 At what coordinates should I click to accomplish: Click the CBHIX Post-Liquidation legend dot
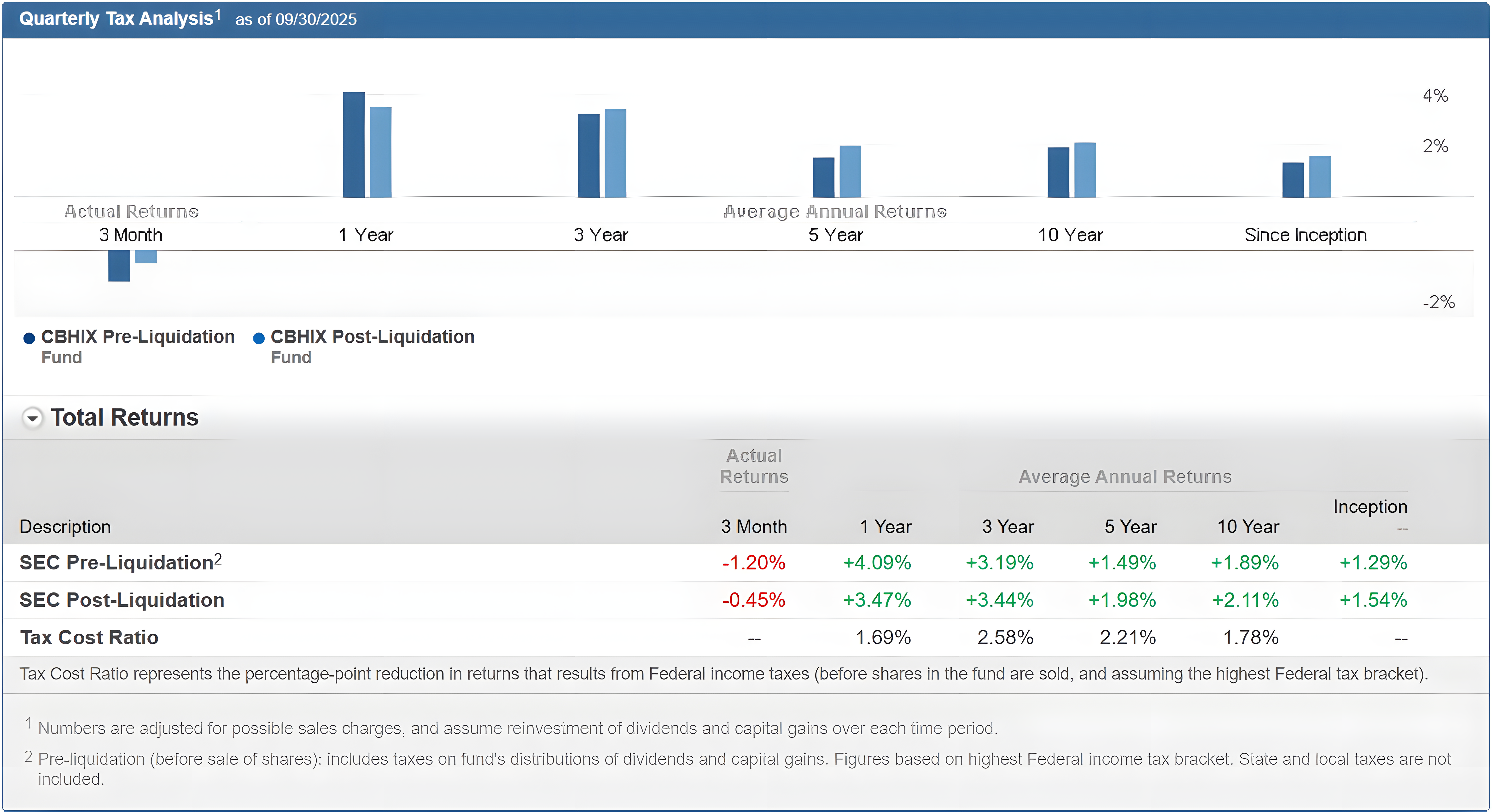(259, 338)
